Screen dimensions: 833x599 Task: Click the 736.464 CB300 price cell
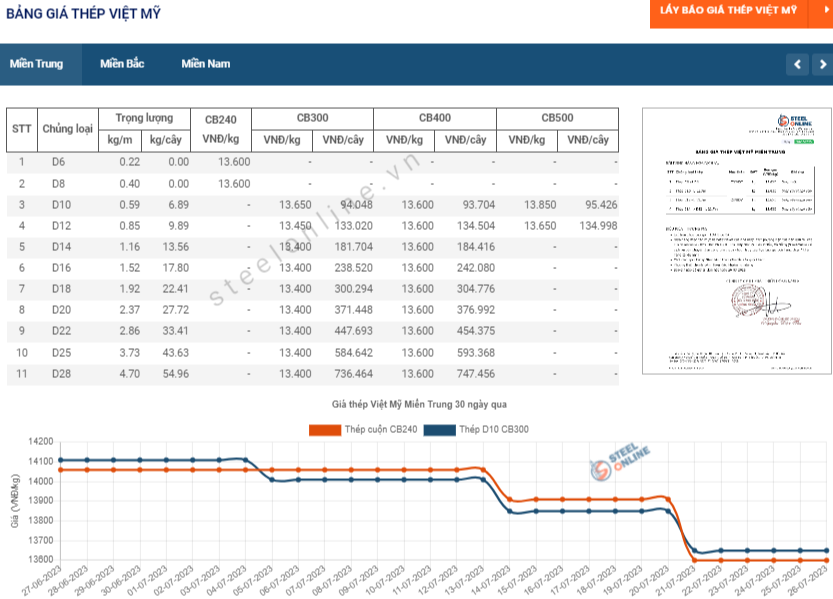pyautogui.click(x=353, y=374)
